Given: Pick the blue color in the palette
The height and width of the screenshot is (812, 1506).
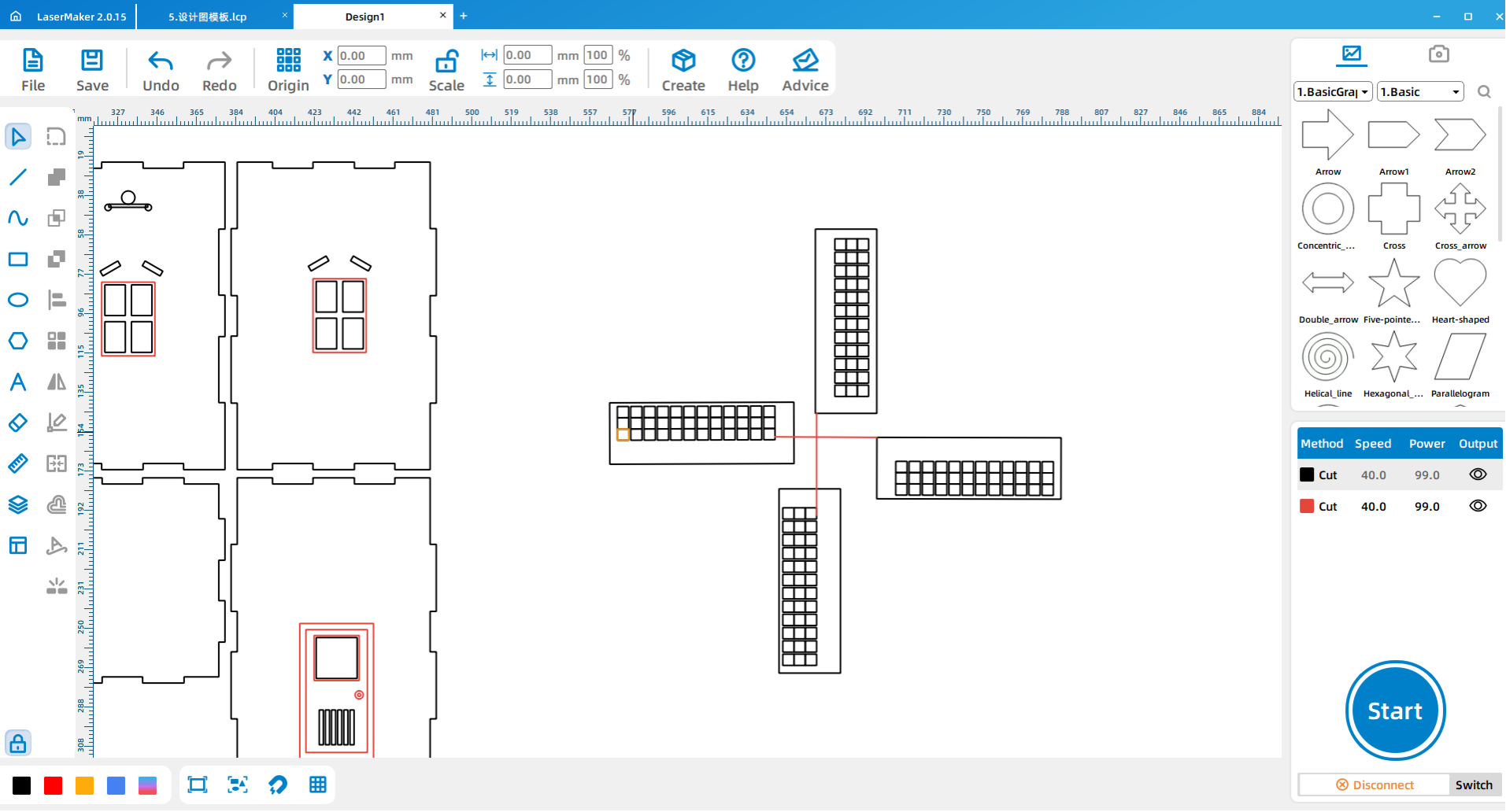Looking at the screenshot, I should 116,785.
